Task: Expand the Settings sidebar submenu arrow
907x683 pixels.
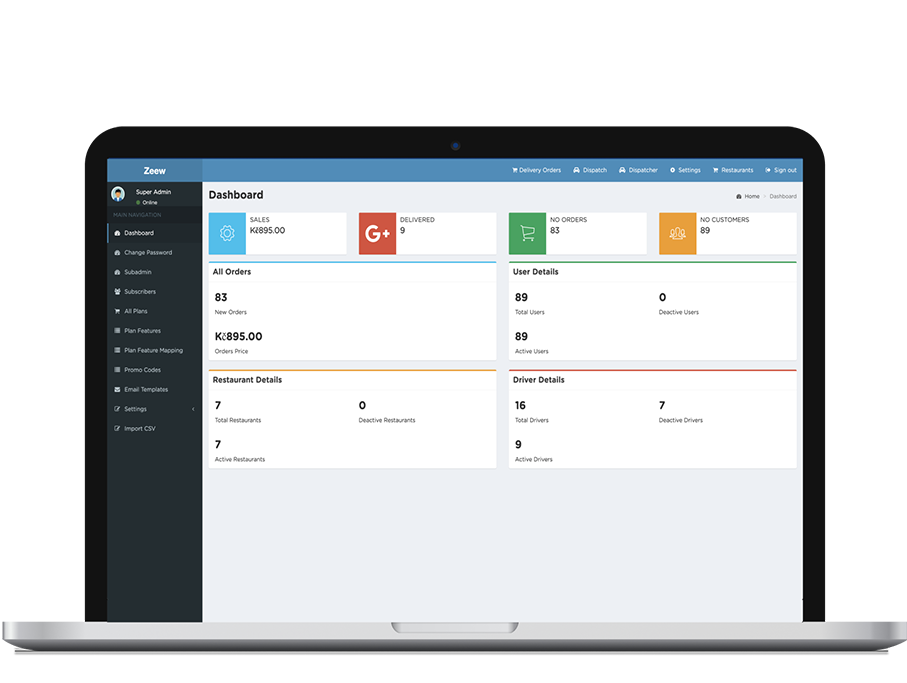Action: tap(193, 409)
